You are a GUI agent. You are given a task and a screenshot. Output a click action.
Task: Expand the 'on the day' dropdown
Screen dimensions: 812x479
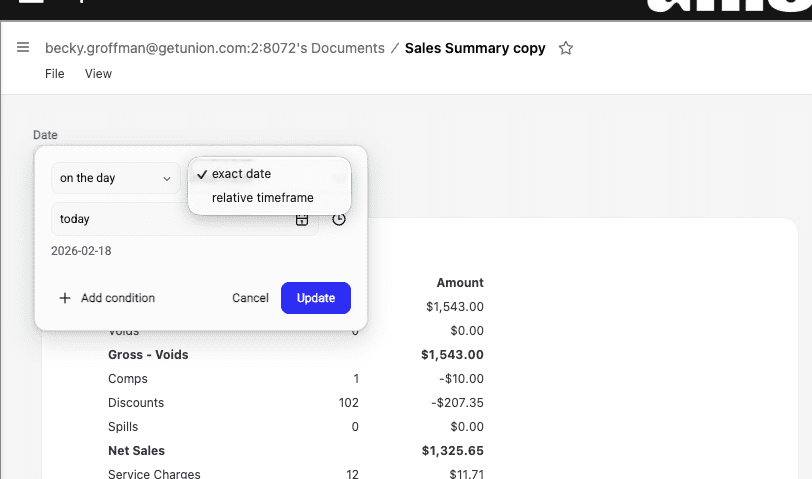(x=115, y=178)
